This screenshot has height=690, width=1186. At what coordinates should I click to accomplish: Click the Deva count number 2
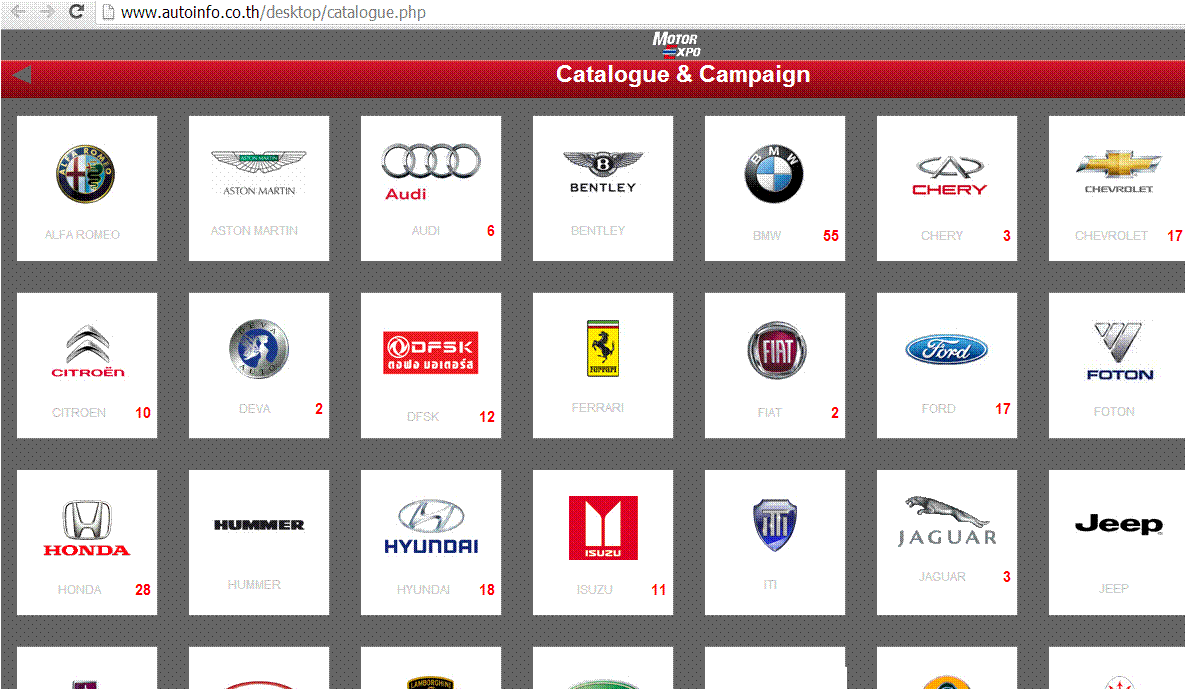319,409
